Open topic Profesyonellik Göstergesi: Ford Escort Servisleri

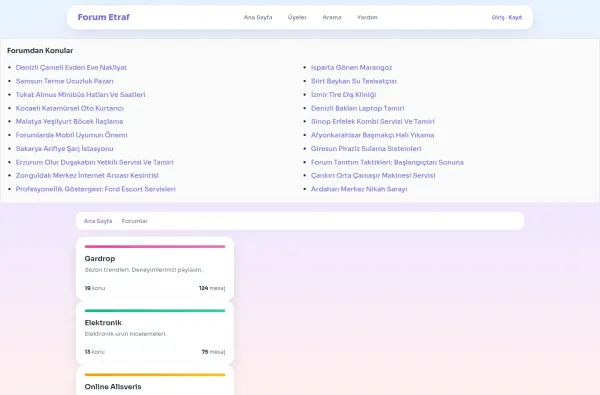click(96, 189)
